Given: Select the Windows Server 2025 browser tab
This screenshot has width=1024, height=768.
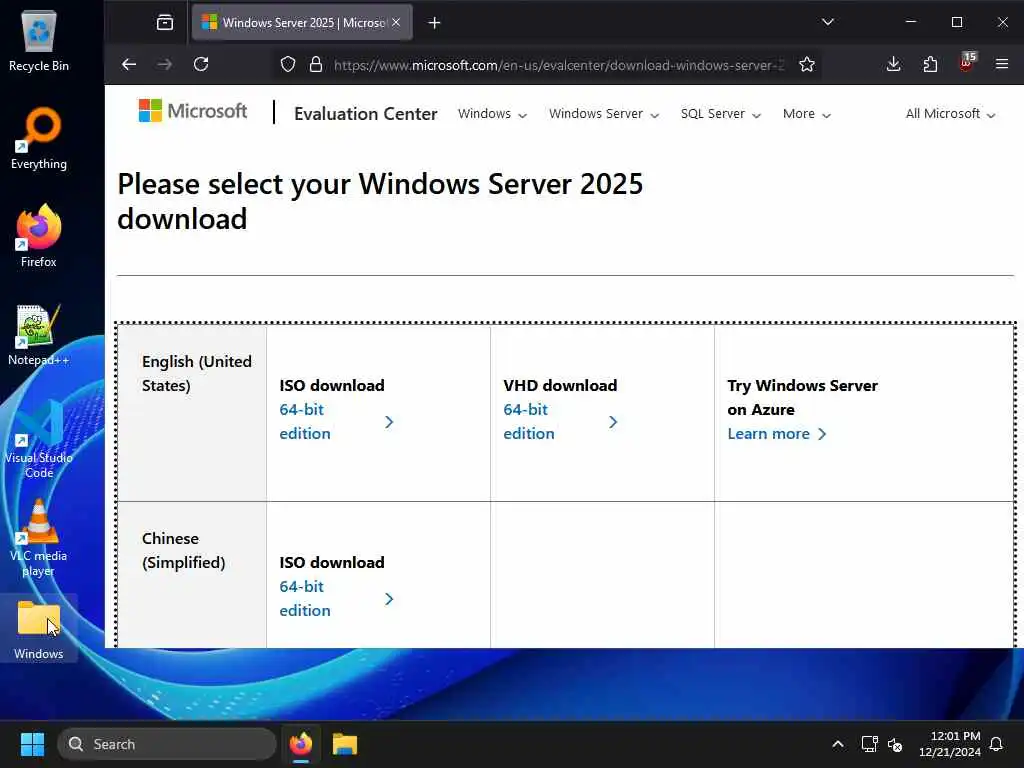Looking at the screenshot, I should (x=302, y=23).
